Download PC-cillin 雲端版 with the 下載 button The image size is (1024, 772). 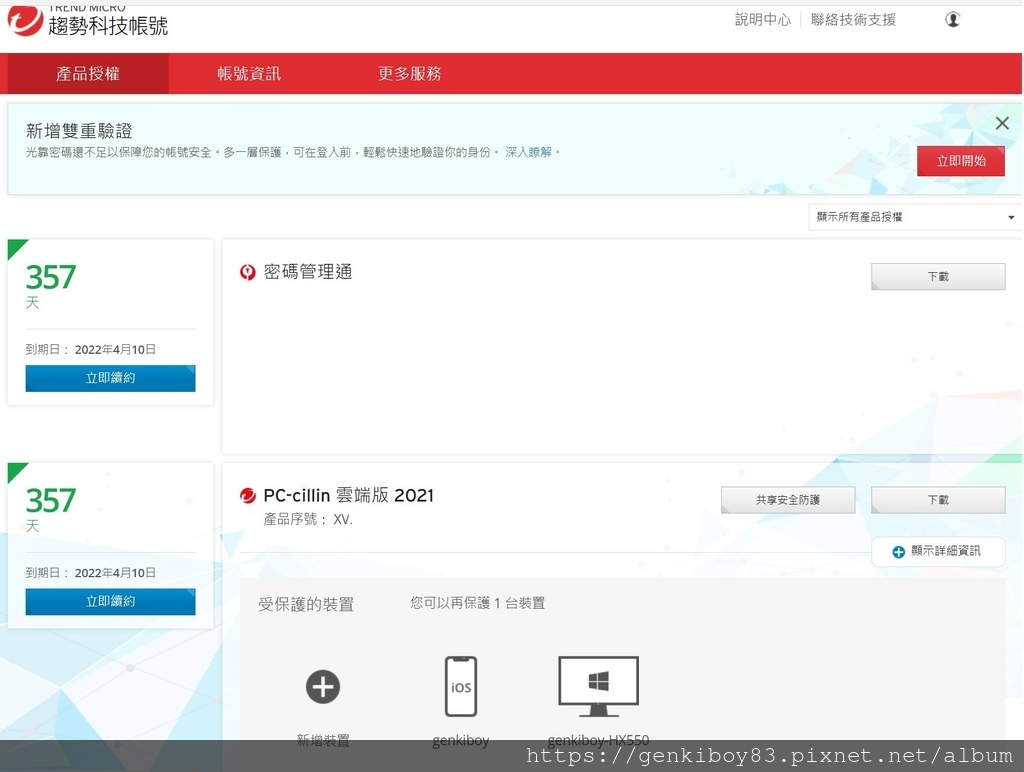click(938, 500)
